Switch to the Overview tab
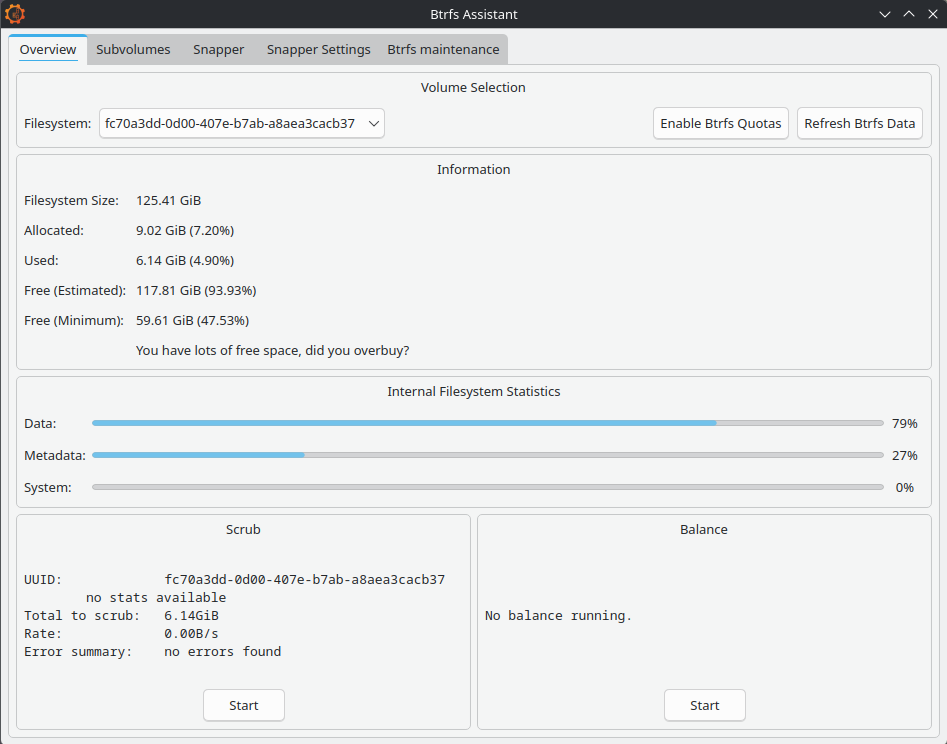This screenshot has height=744, width=947. coord(48,50)
